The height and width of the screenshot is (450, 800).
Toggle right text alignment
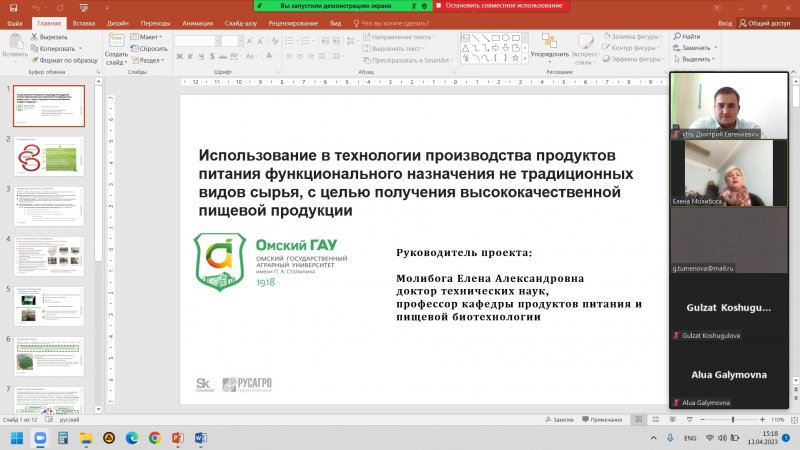tap(311, 56)
